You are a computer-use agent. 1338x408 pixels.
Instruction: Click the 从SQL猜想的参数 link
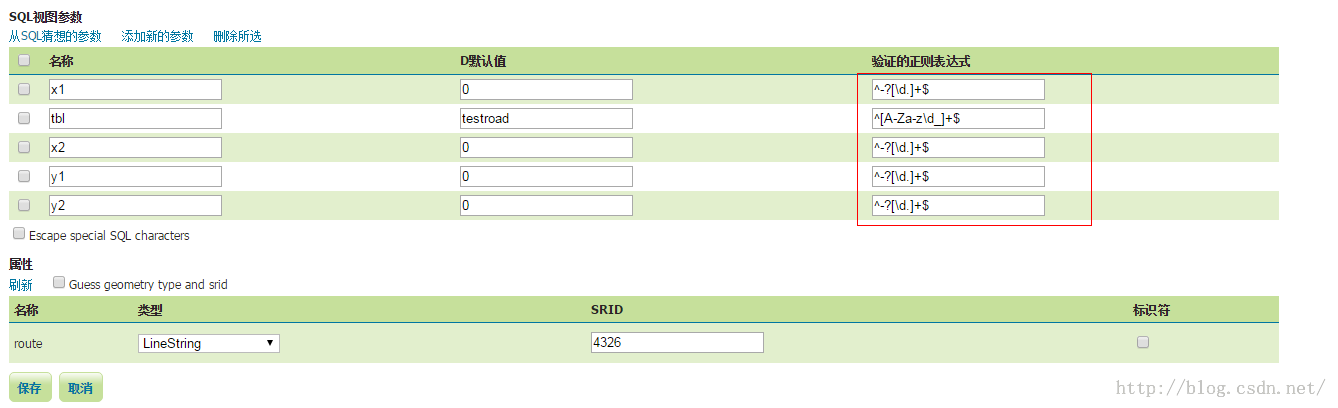[55, 36]
